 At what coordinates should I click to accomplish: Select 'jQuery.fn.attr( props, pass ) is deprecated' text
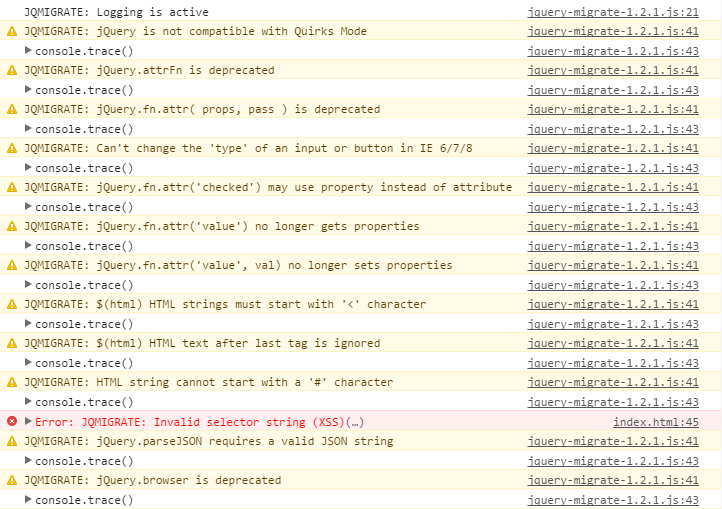[x=239, y=110]
